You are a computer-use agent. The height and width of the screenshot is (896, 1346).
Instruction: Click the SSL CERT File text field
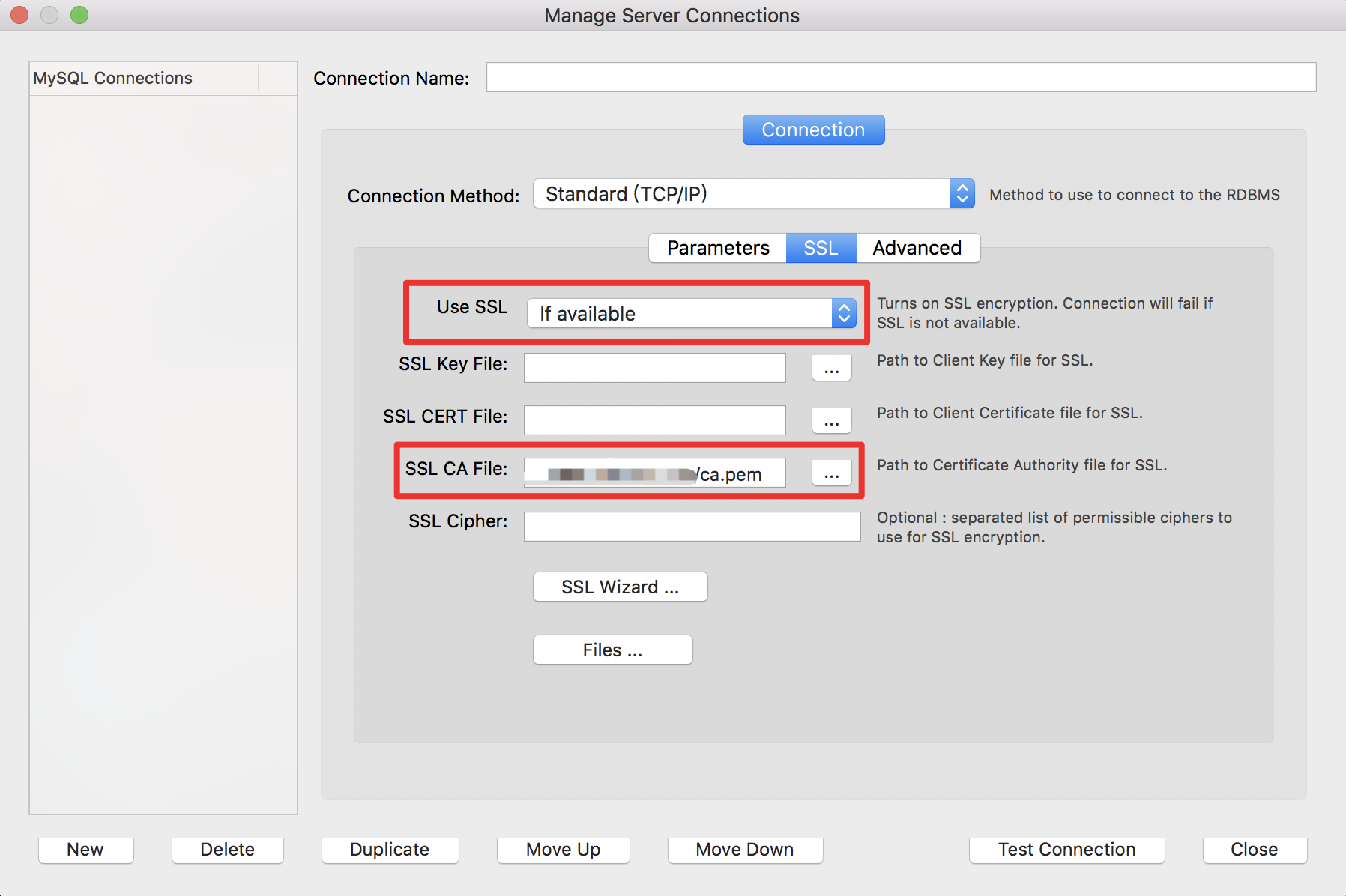pos(654,420)
